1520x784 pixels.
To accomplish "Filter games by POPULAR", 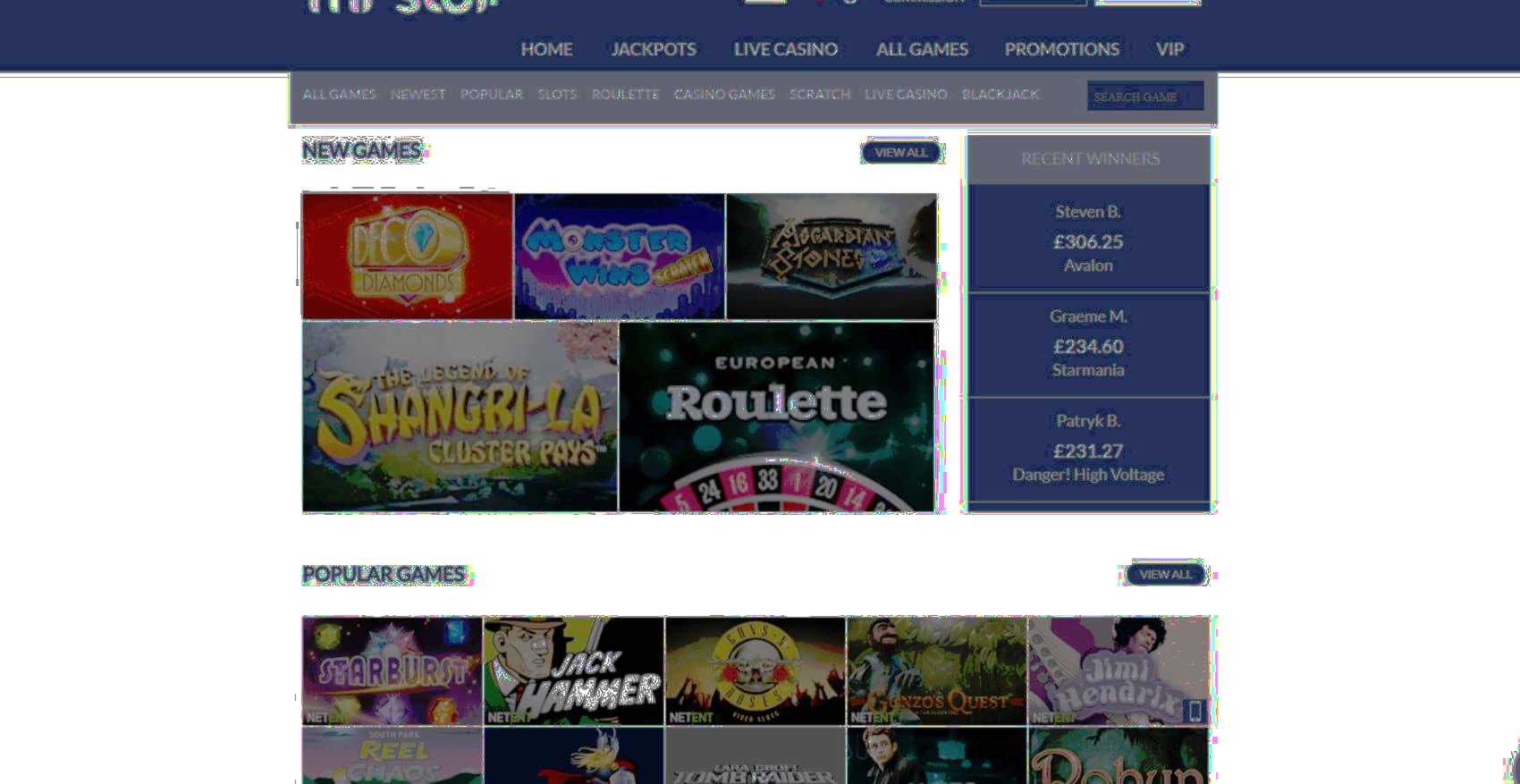I will (491, 94).
